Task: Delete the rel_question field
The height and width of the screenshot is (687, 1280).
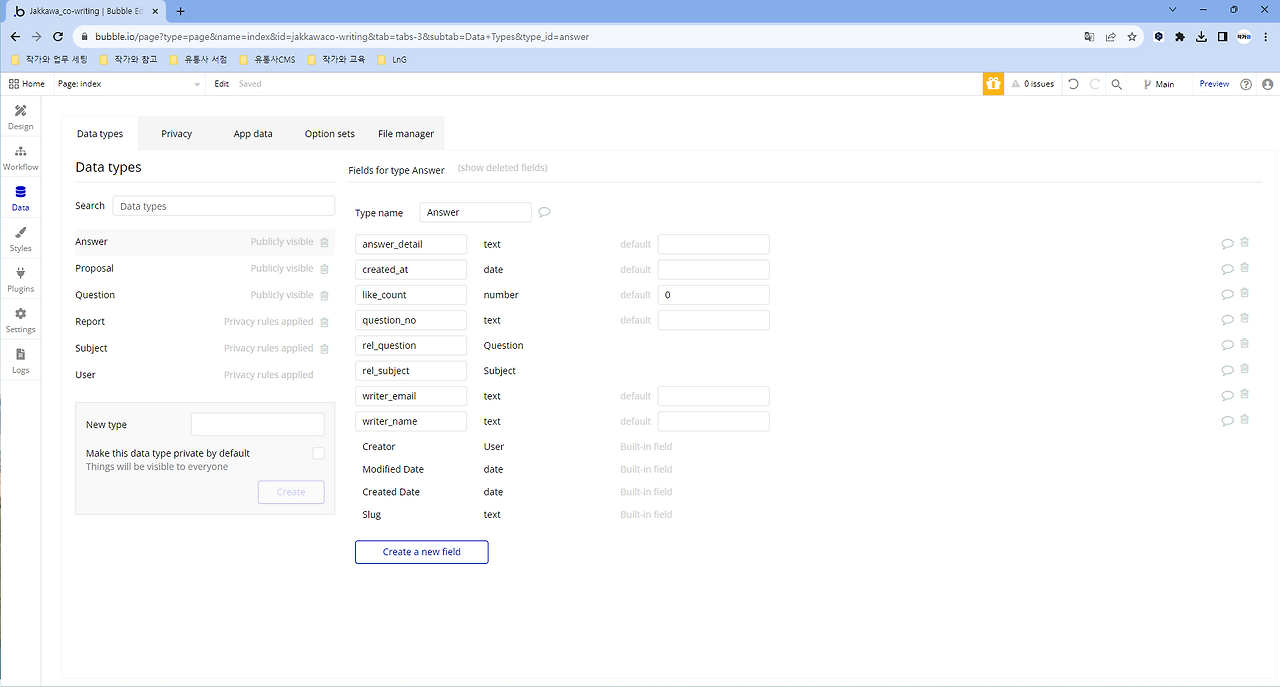Action: coord(1245,344)
